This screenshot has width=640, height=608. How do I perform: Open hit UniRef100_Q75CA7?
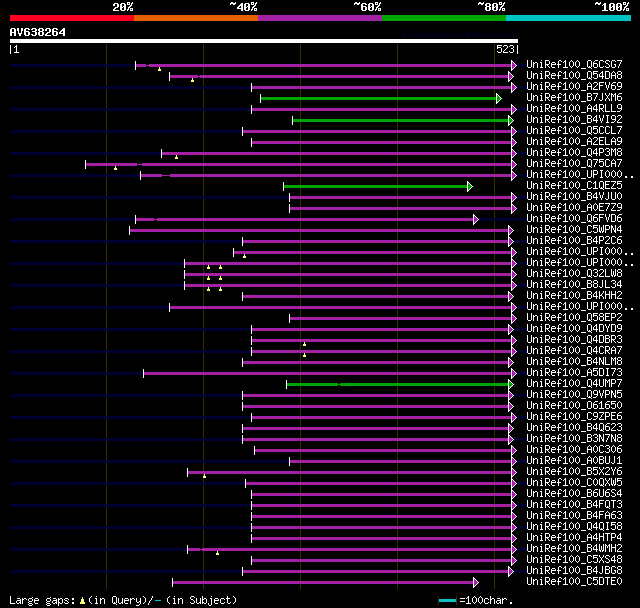coord(574,164)
